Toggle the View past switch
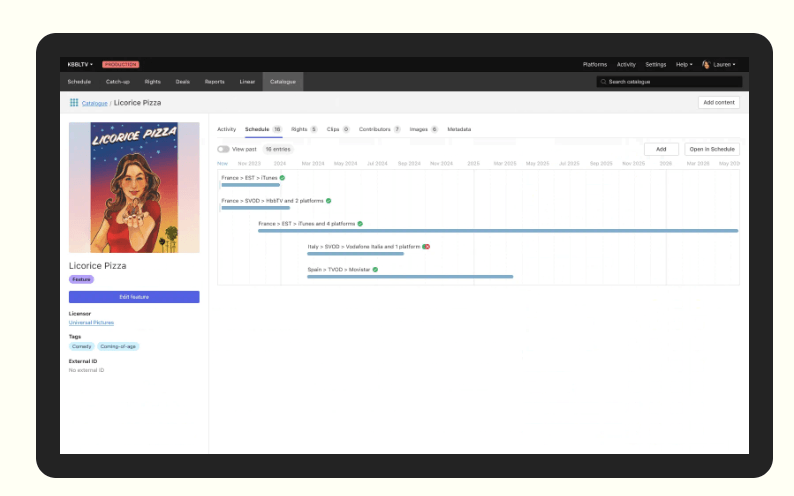 pyautogui.click(x=223, y=149)
